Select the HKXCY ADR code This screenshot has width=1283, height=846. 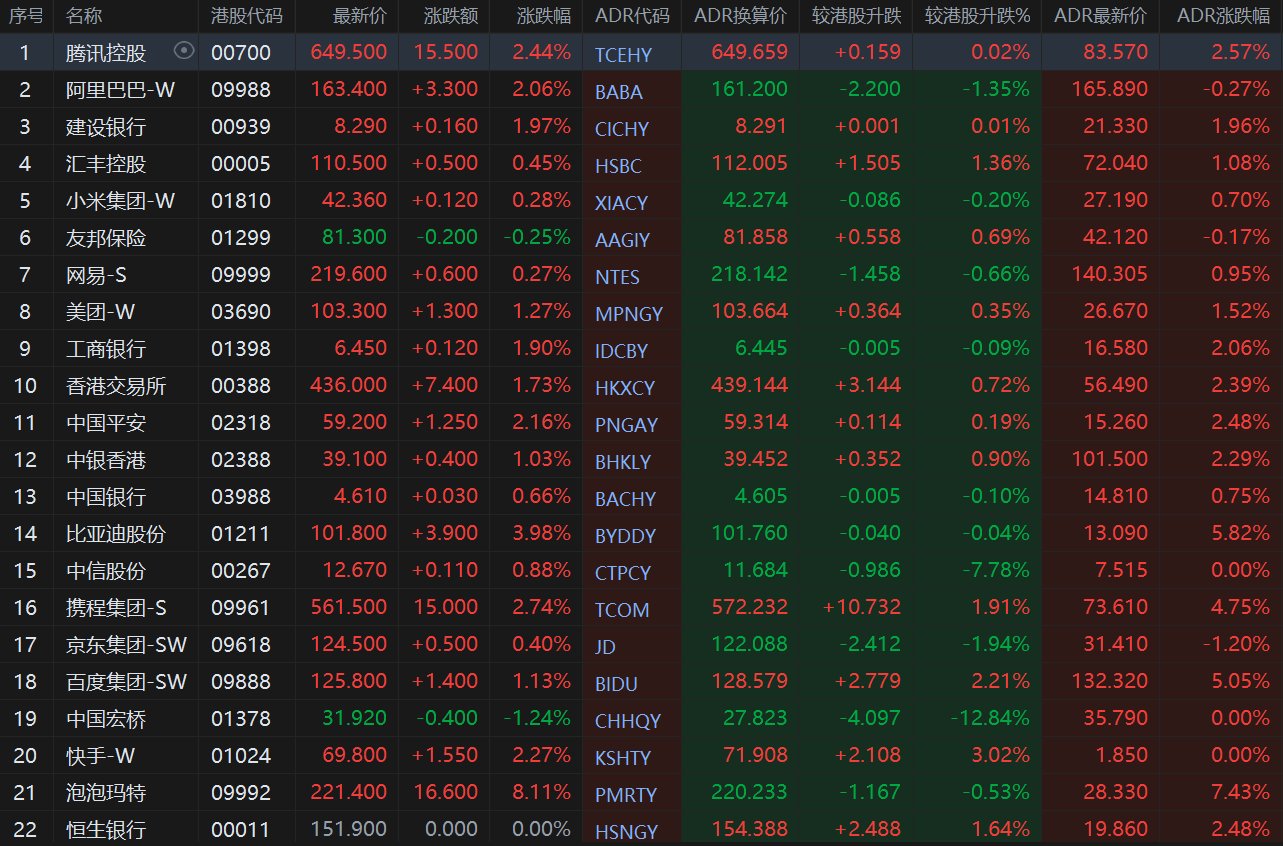click(625, 388)
